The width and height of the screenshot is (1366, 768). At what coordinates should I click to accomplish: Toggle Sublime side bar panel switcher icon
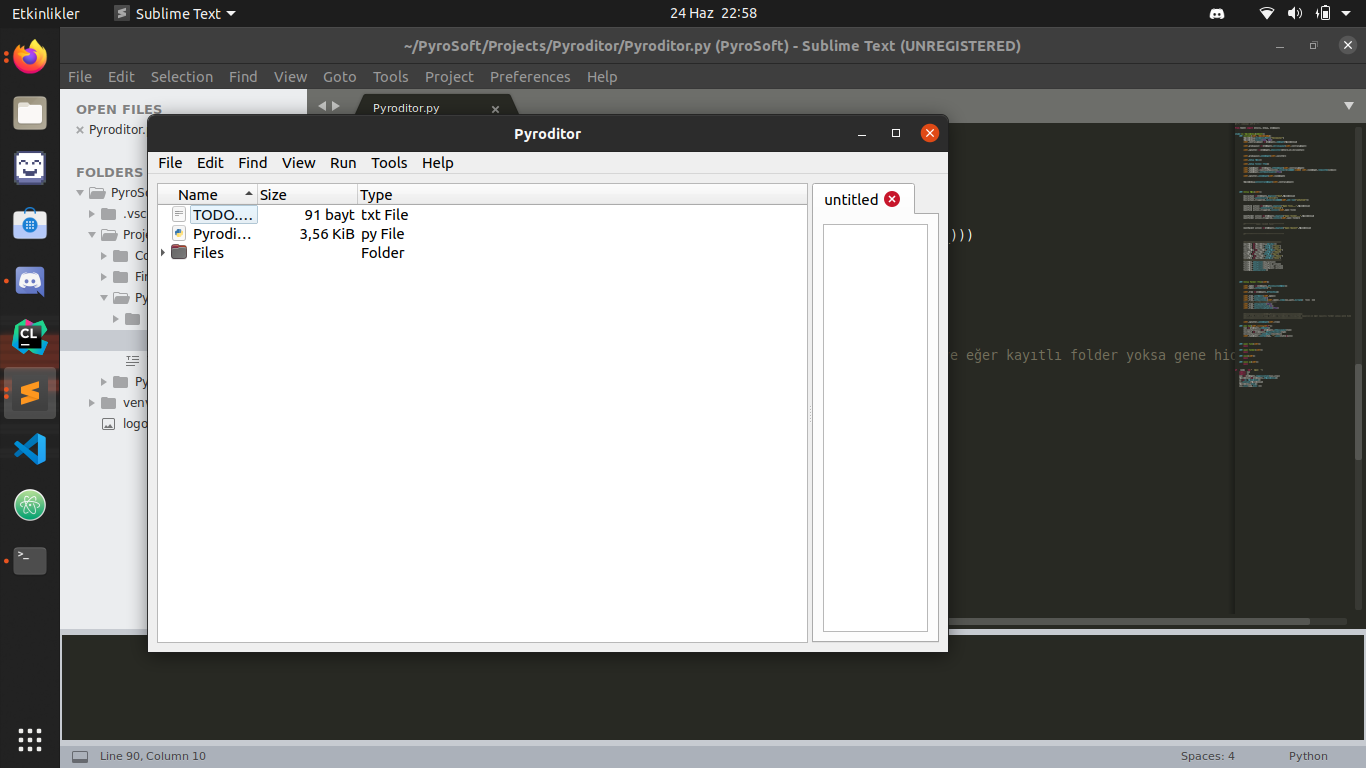point(80,756)
